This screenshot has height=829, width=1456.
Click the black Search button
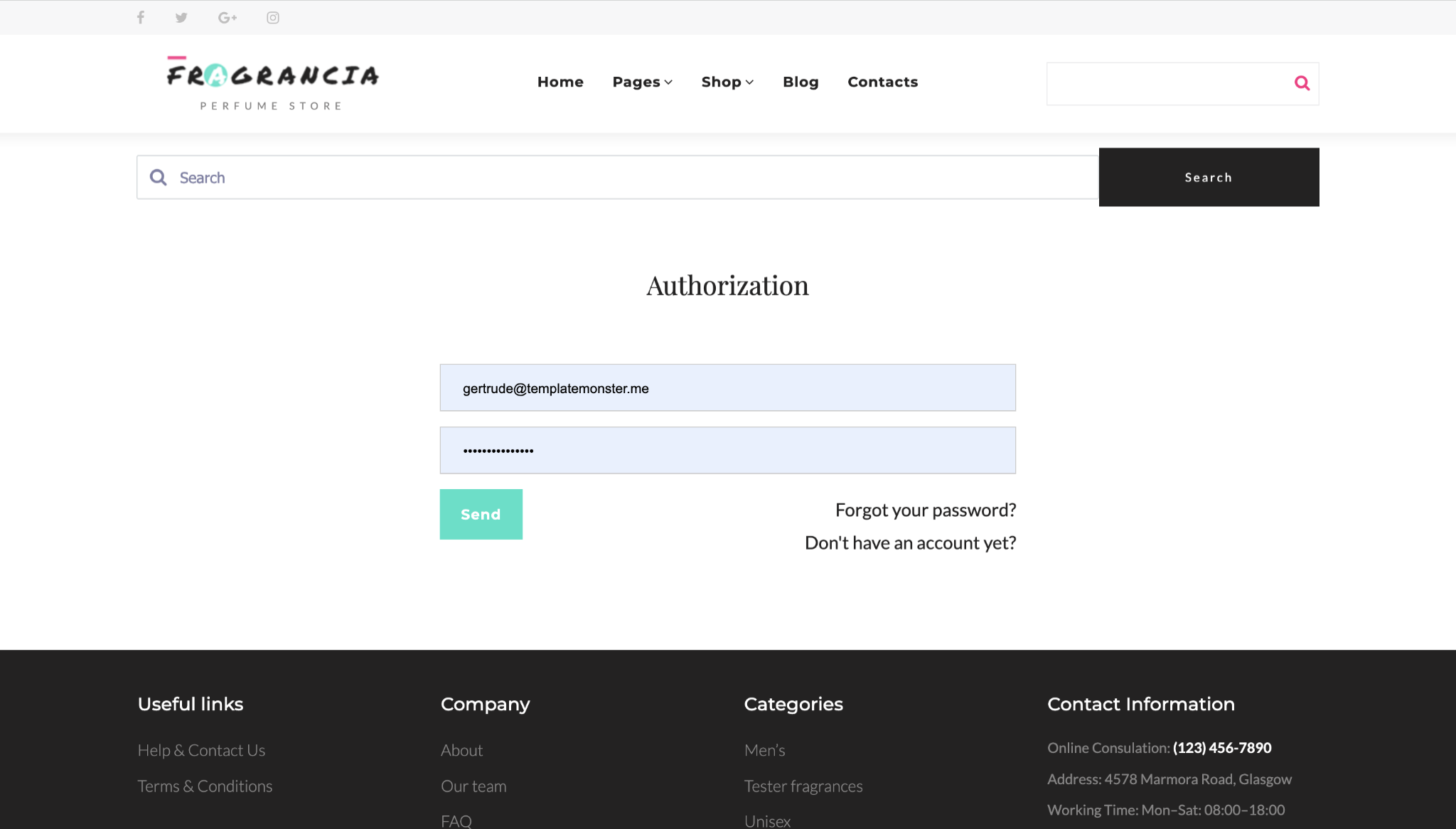[1209, 177]
